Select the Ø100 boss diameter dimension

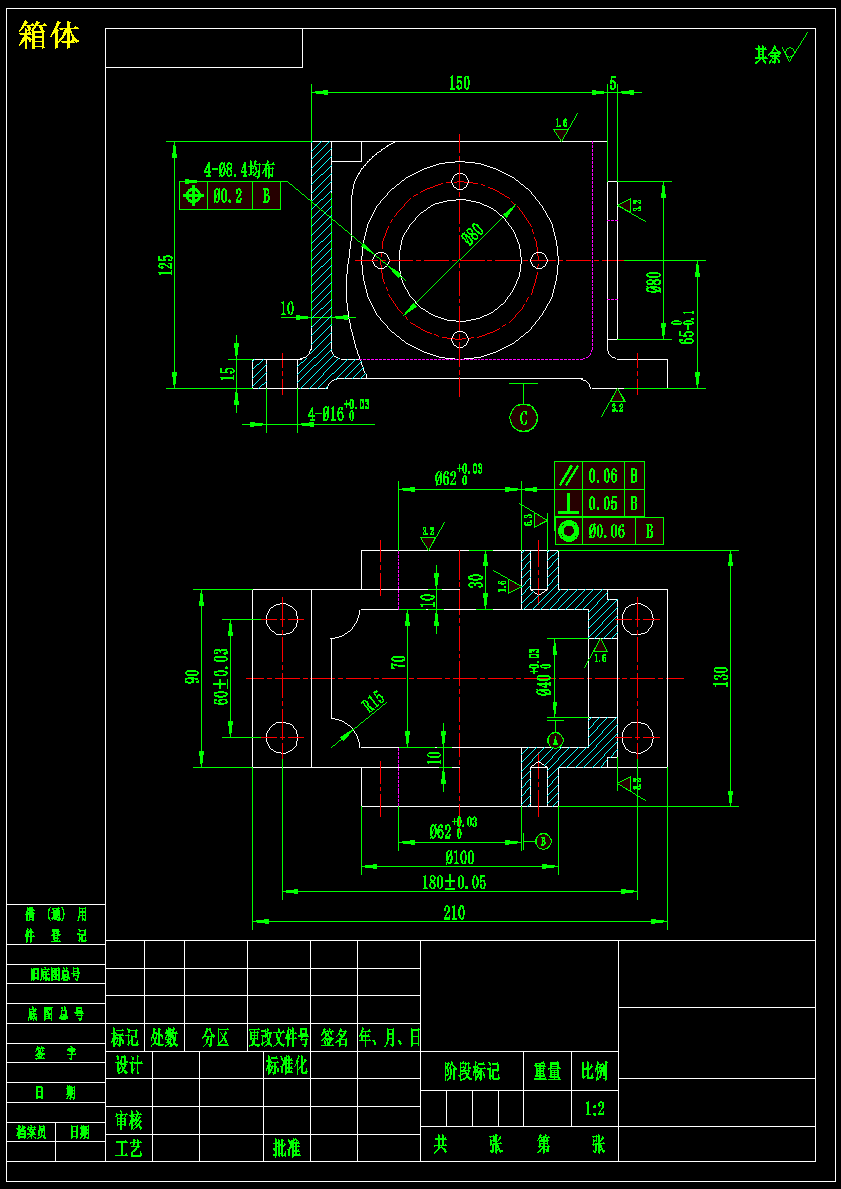[x=460, y=858]
